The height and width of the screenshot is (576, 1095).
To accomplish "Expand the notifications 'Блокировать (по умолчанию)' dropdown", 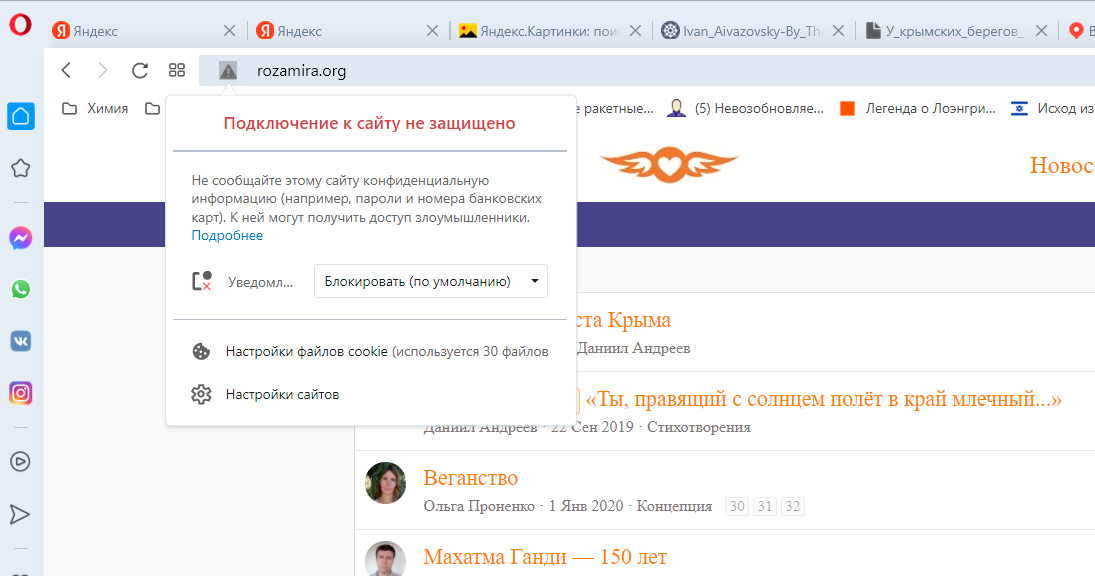I will (x=430, y=282).
